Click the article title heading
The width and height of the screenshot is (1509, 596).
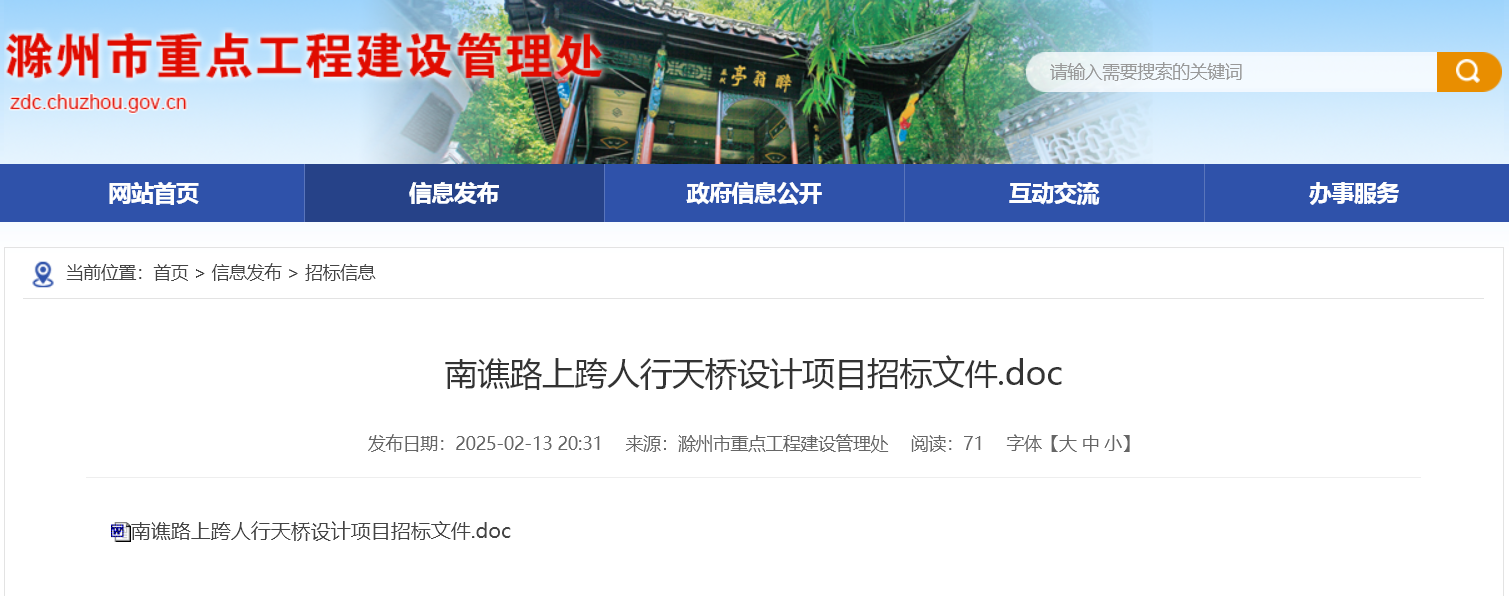pyautogui.click(x=753, y=375)
